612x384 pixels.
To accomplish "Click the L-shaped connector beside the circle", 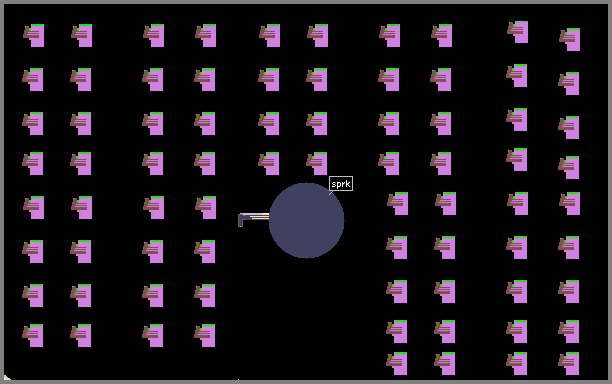I will point(253,220).
